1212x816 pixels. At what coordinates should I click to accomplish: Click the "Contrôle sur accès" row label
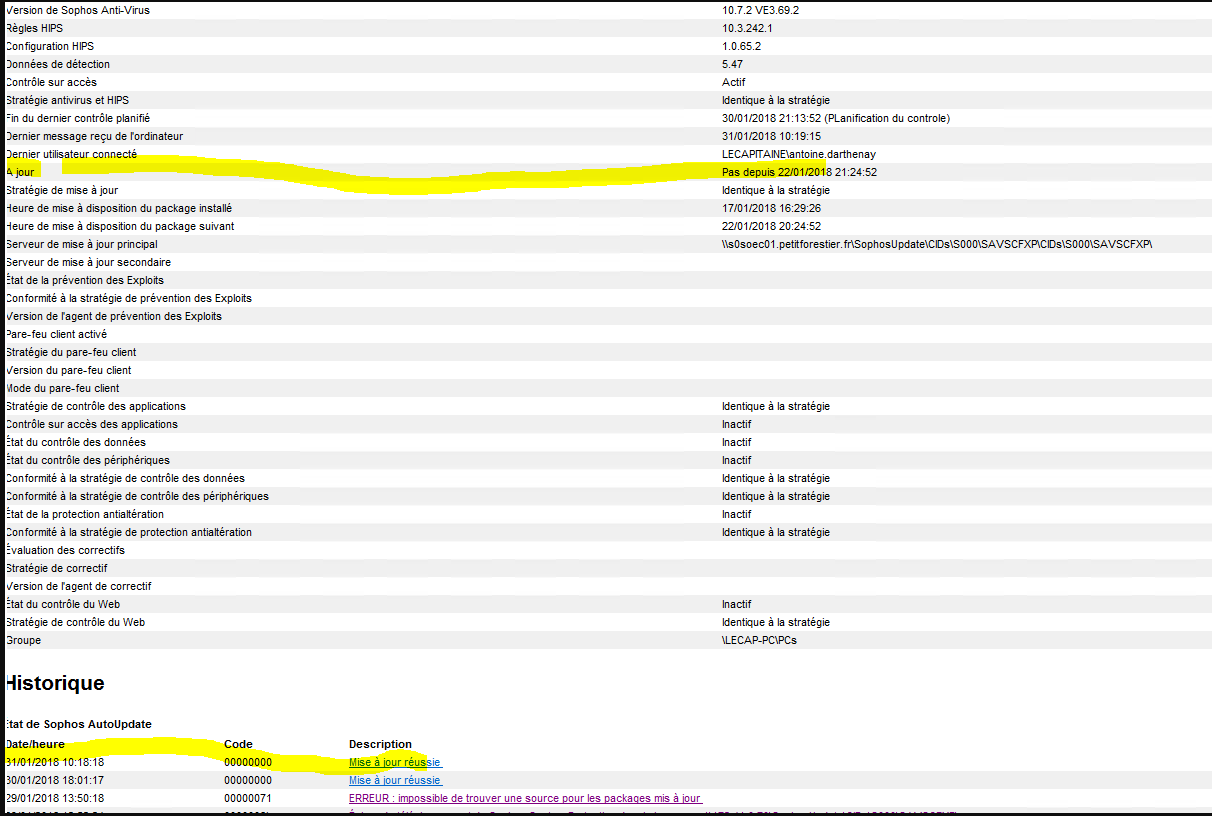(x=51, y=82)
